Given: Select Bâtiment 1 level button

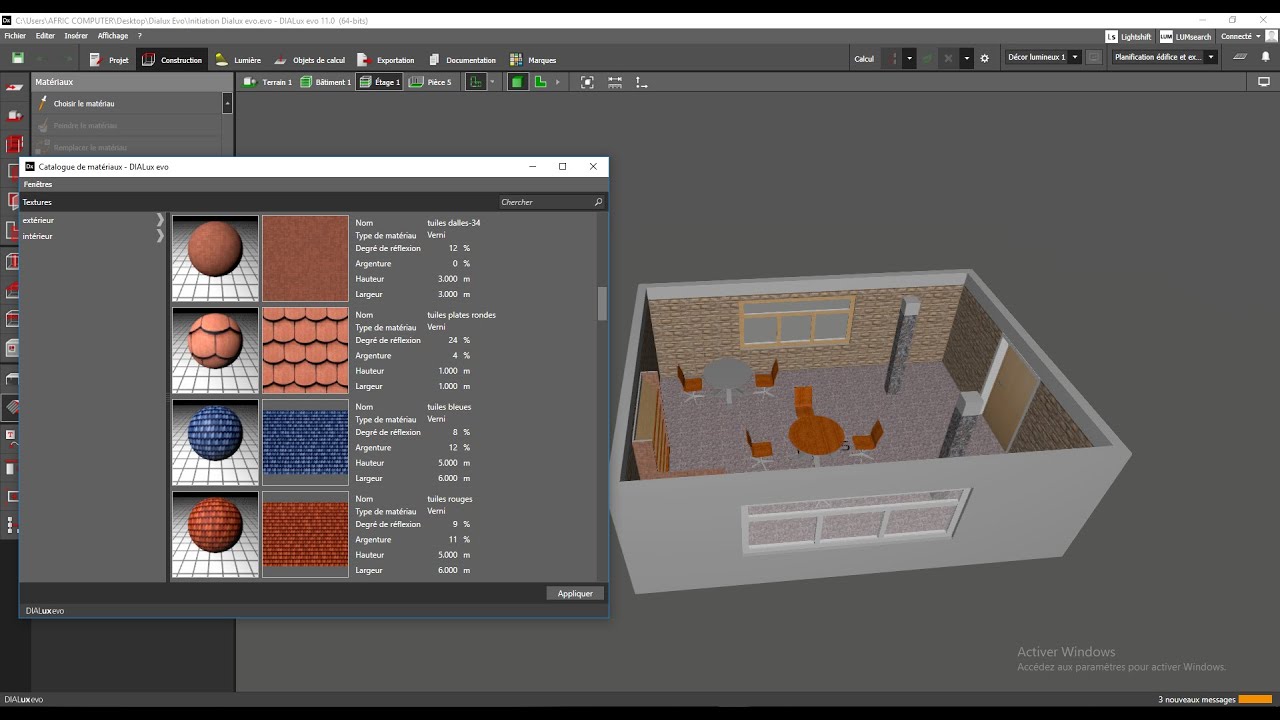Looking at the screenshot, I should (326, 82).
